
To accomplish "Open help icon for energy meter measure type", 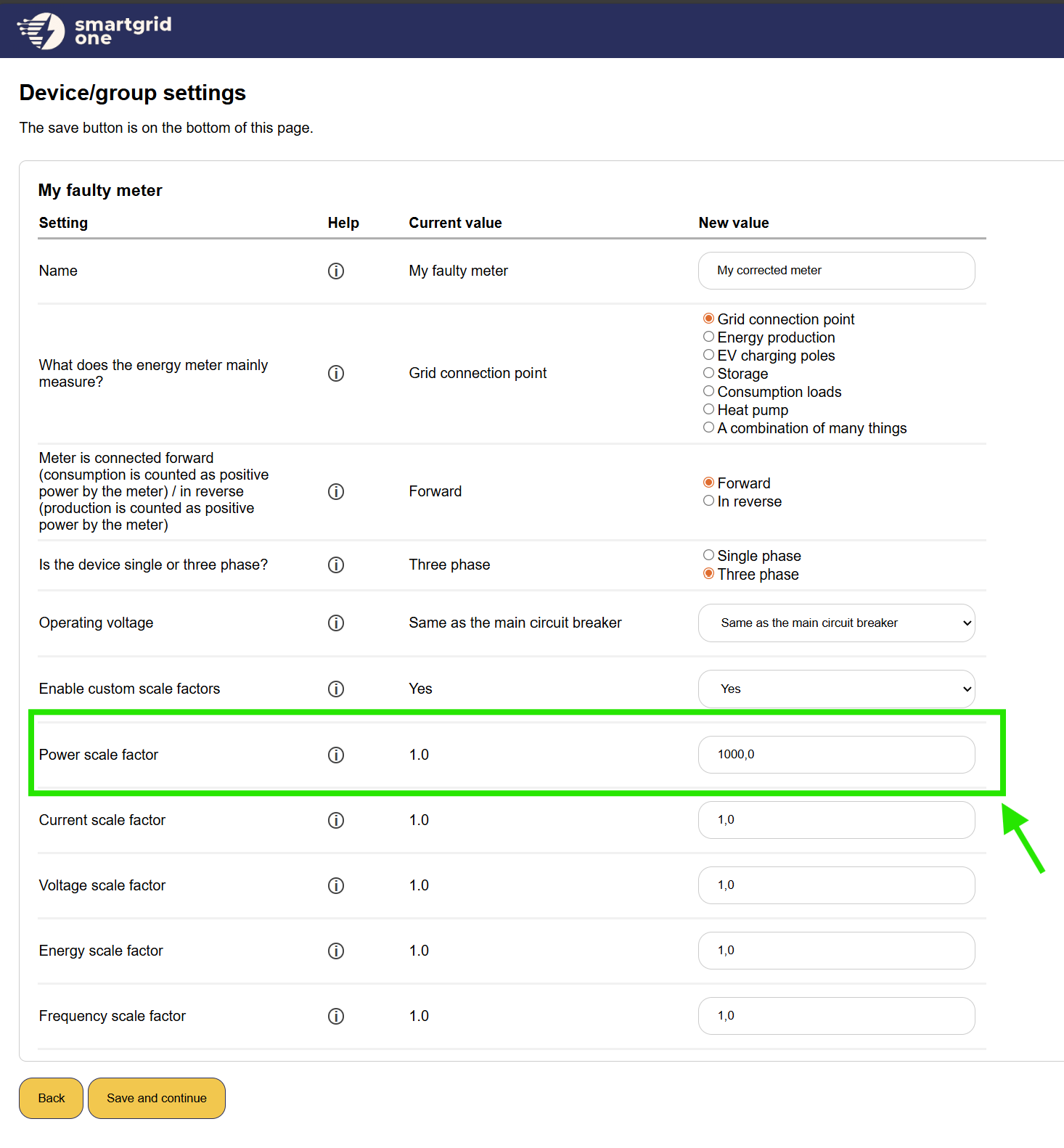I will [x=335, y=373].
